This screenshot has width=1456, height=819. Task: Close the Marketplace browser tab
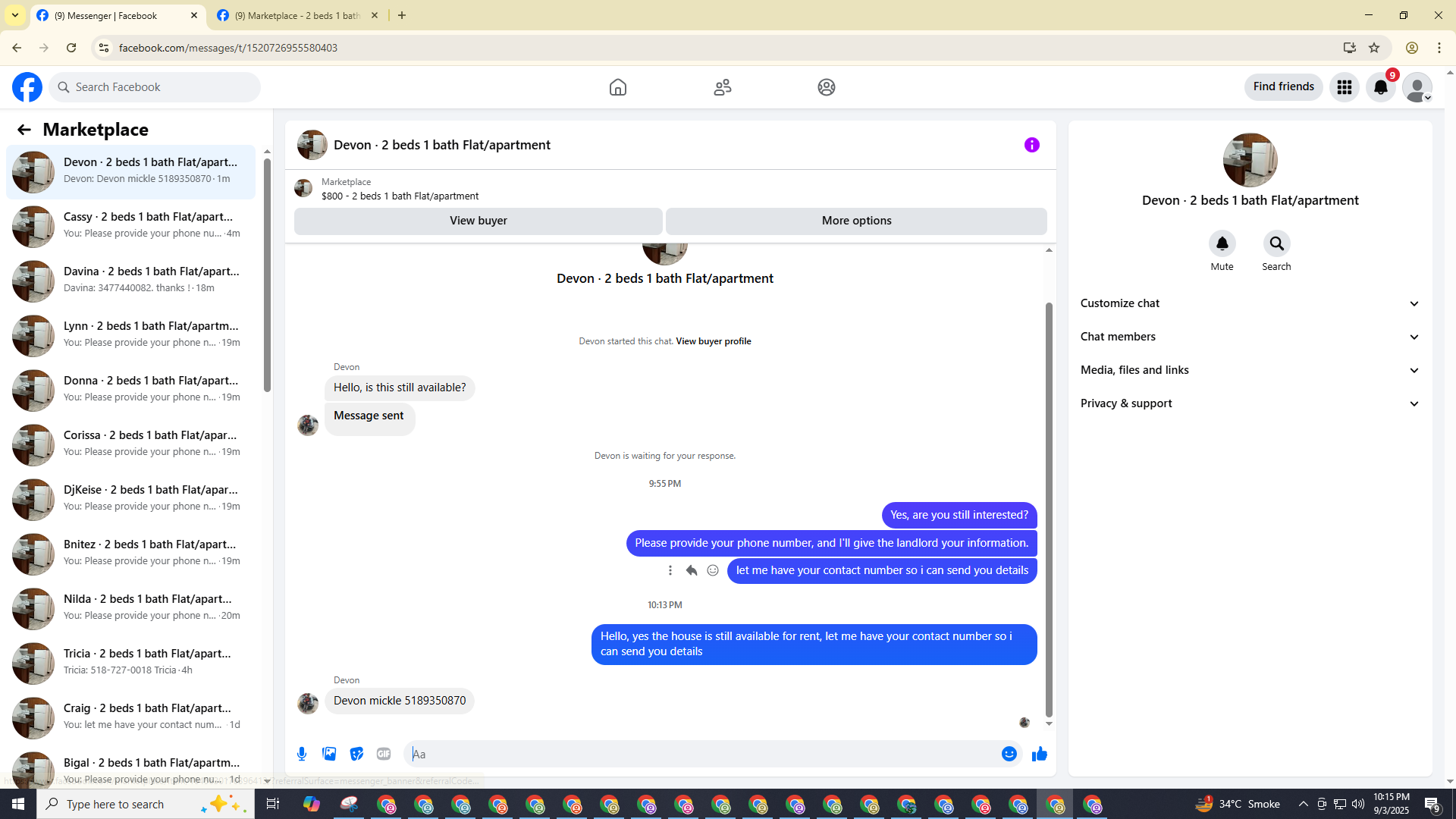(x=375, y=15)
